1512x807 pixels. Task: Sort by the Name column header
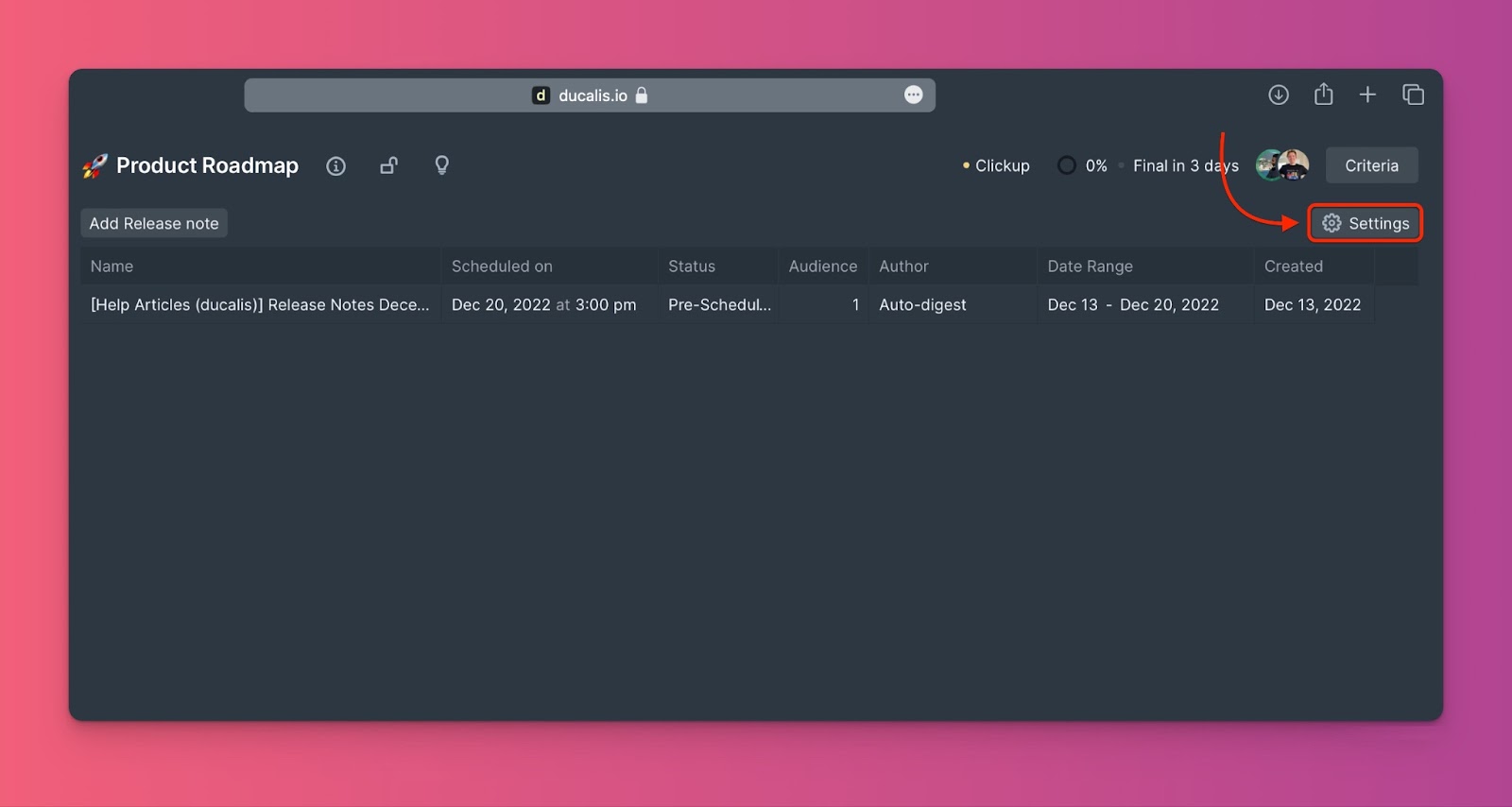tap(260, 266)
